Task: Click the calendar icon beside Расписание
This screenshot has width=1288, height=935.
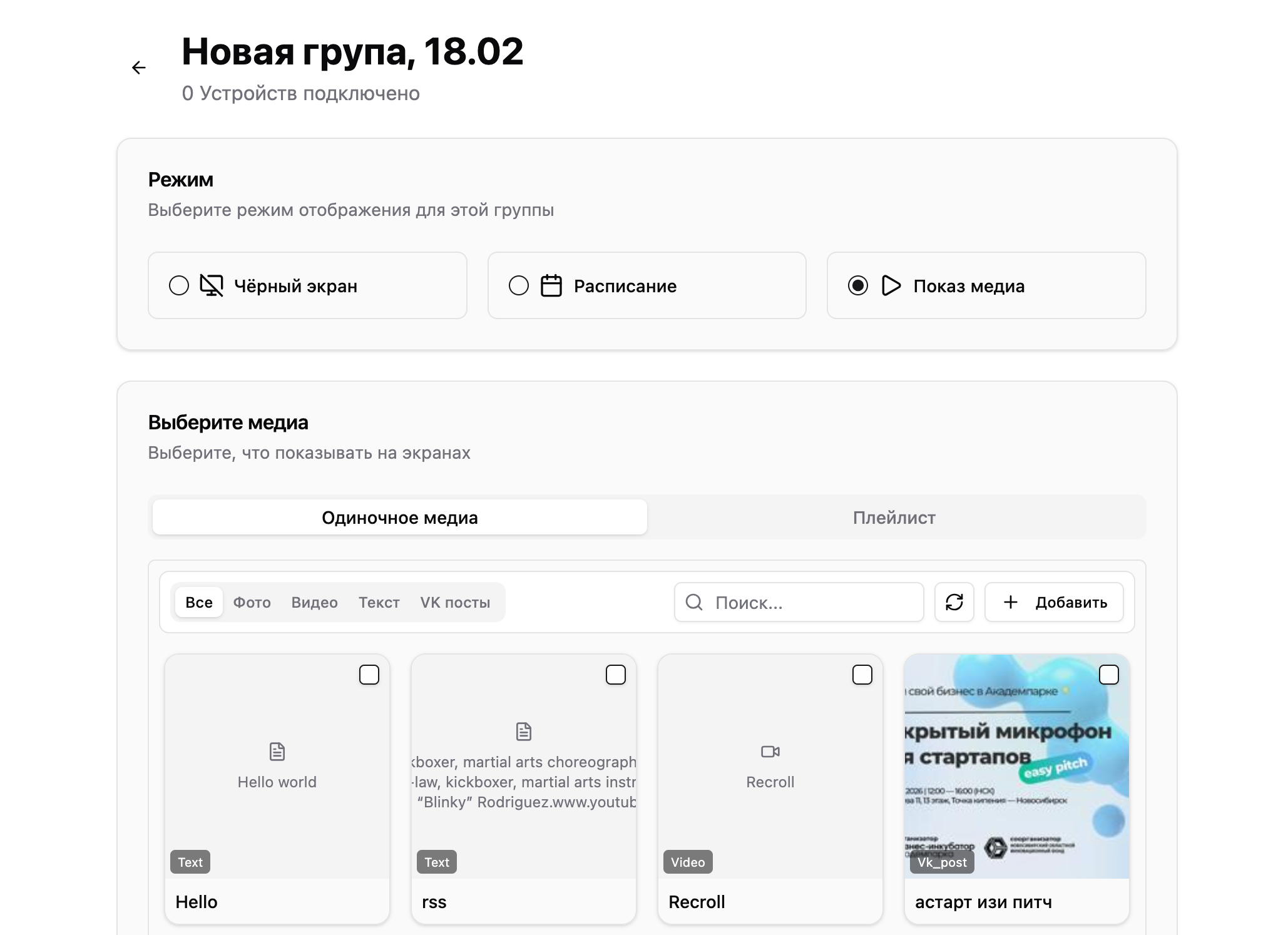Action: [x=551, y=286]
